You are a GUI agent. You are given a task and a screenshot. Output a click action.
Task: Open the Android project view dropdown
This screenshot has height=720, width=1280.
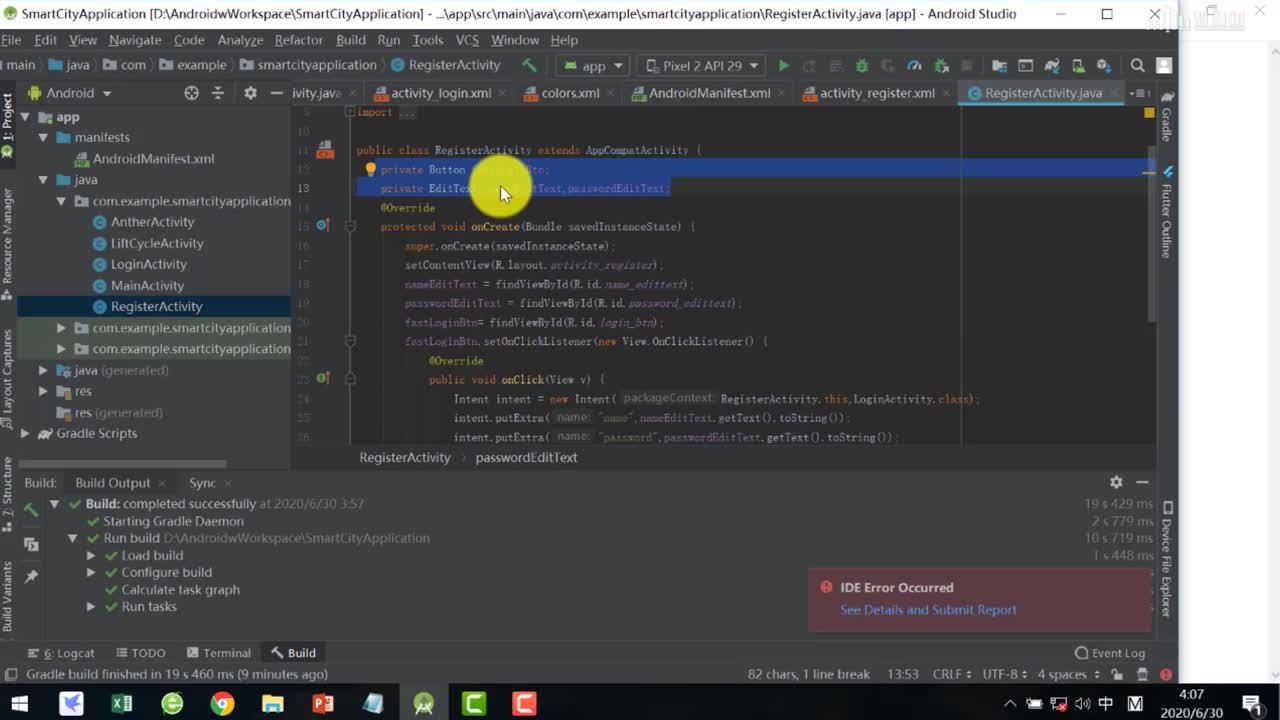tap(70, 93)
